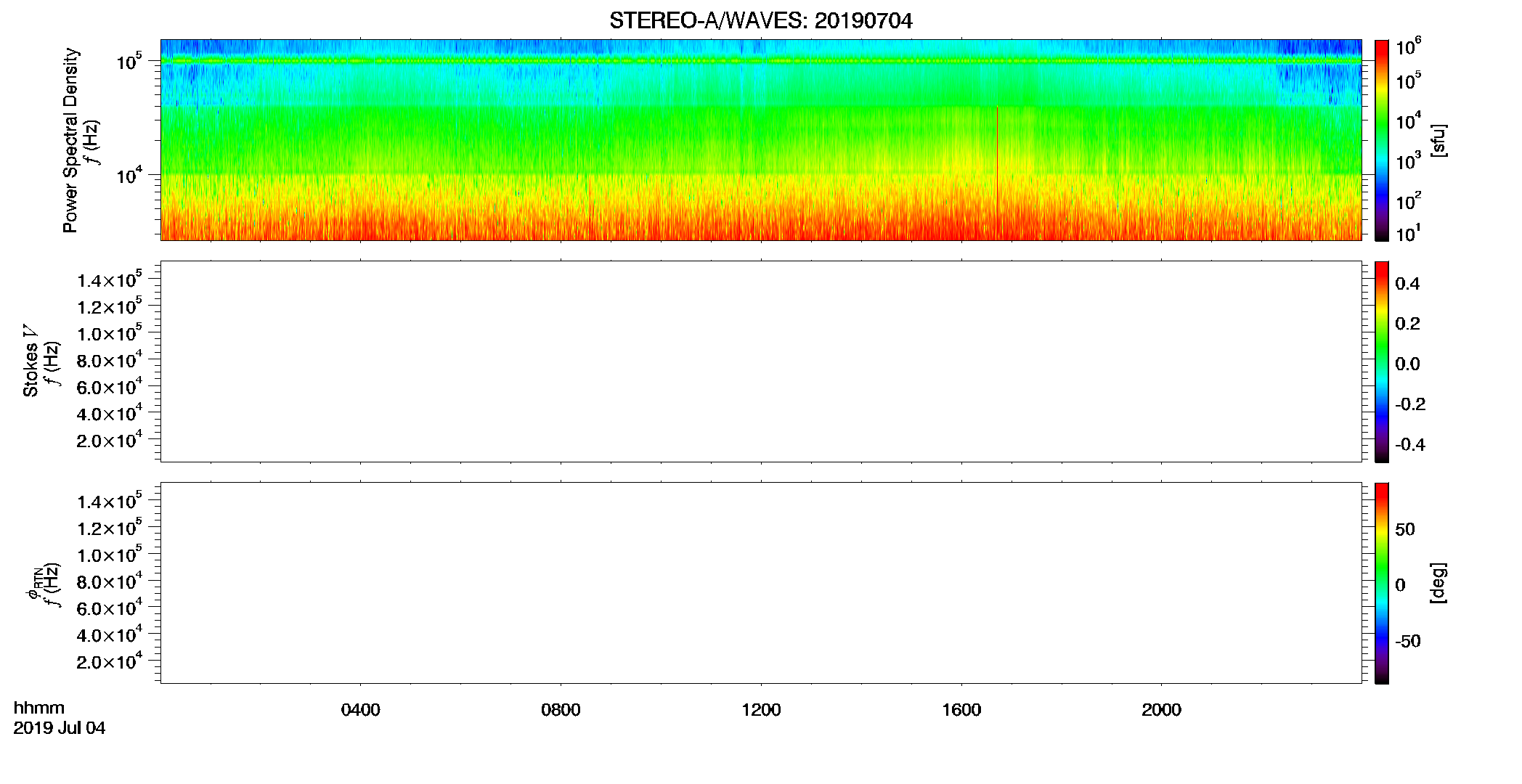Click the "0.4" tick on the Stokes color bar
Screen dimensions: 1522x784
click(x=1407, y=284)
